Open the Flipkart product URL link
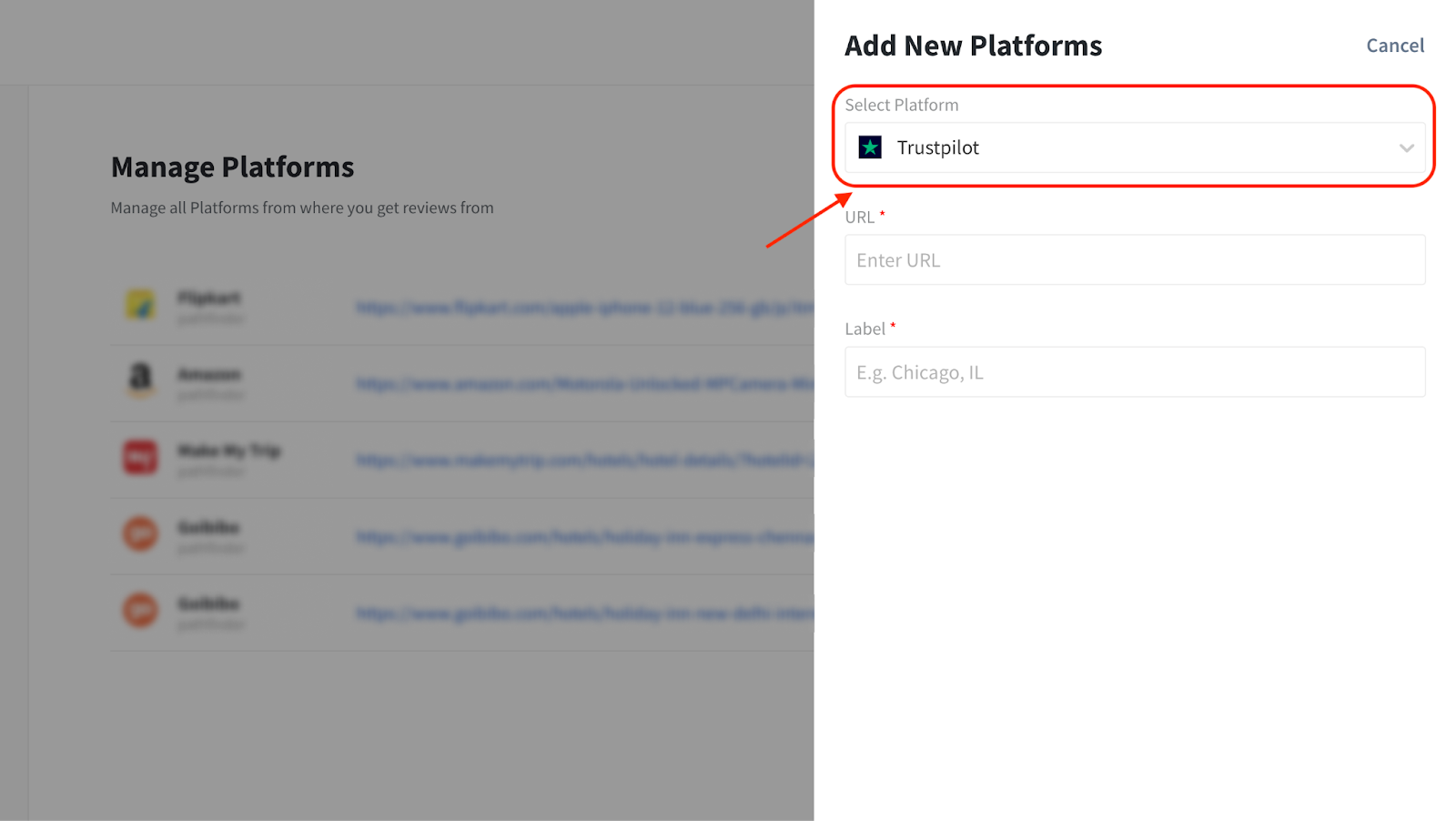 [x=583, y=309]
